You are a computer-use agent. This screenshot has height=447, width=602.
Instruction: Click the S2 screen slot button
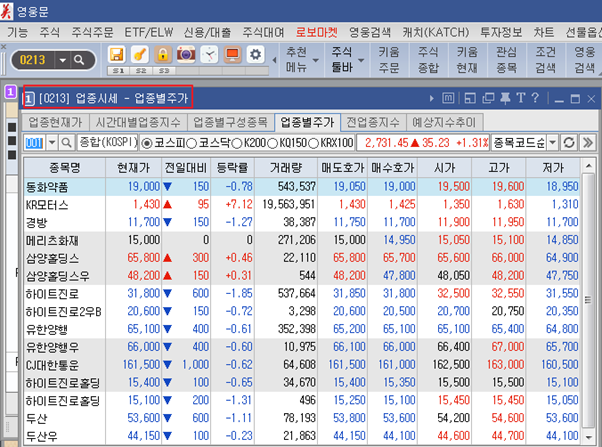141,71
